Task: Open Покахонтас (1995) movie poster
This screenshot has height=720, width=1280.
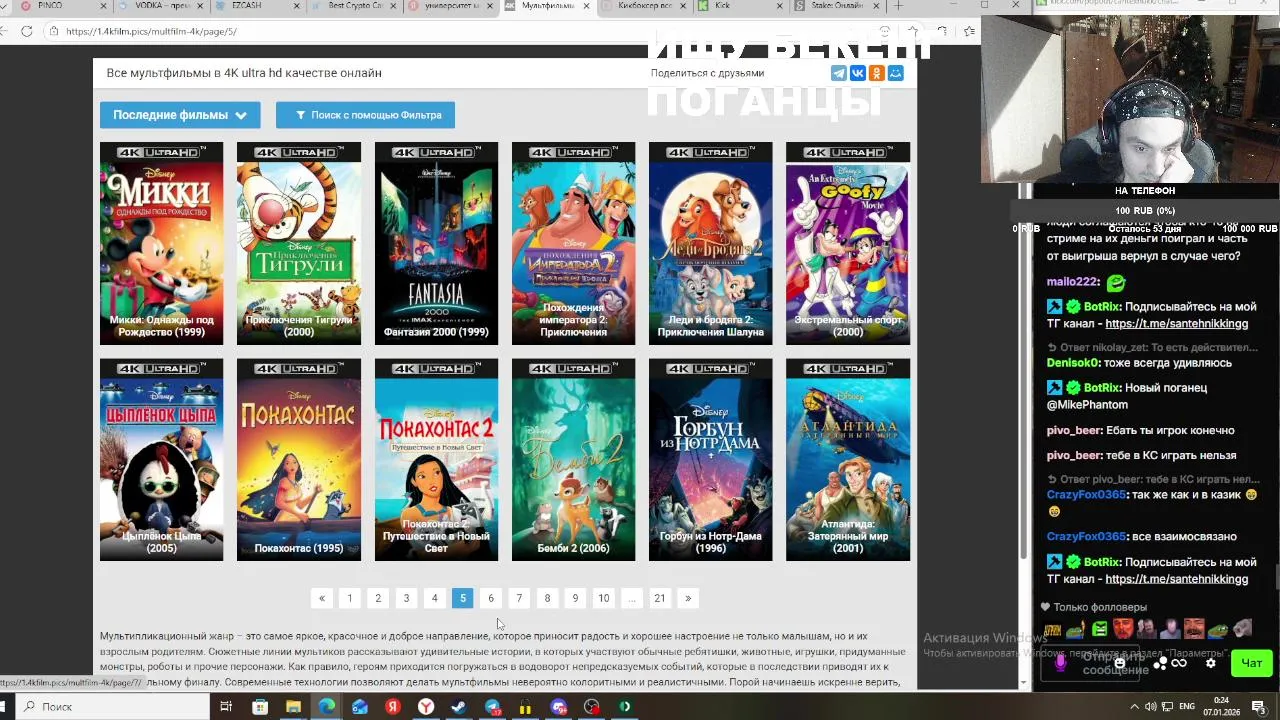Action: (299, 460)
